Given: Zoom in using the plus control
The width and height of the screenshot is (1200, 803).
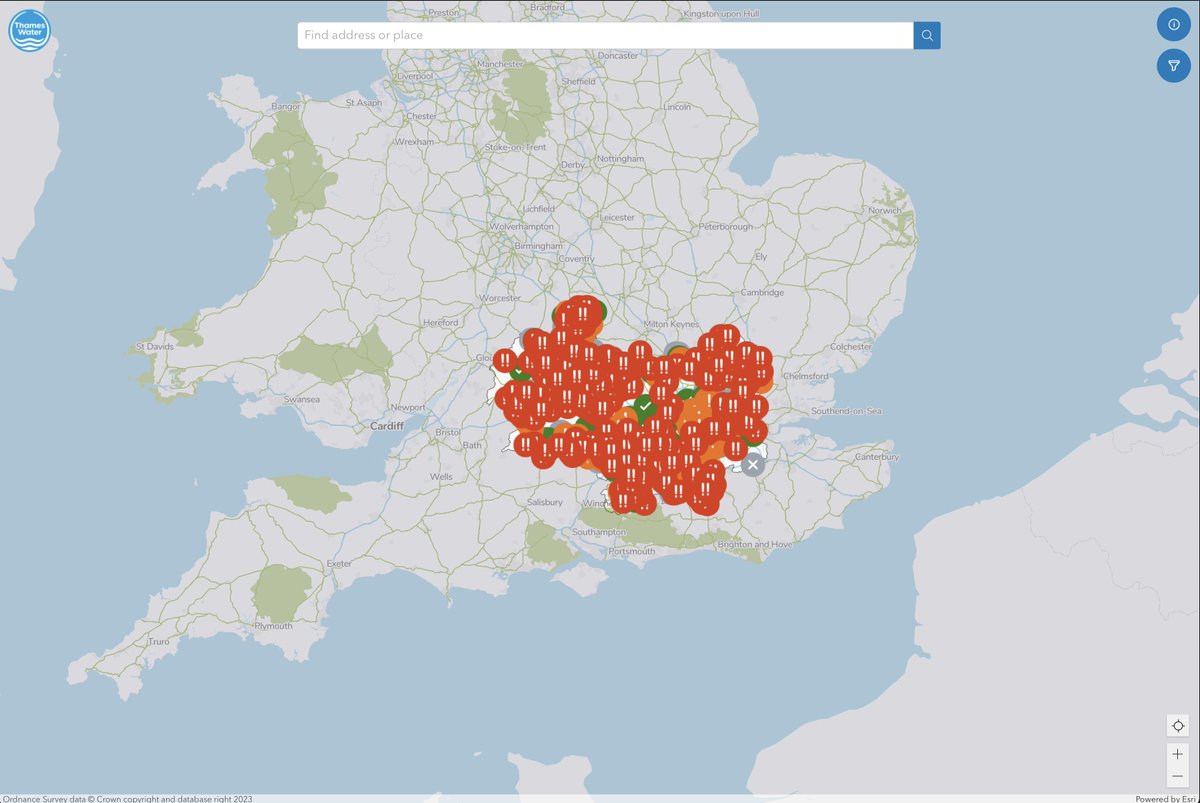Looking at the screenshot, I should pyautogui.click(x=1177, y=754).
